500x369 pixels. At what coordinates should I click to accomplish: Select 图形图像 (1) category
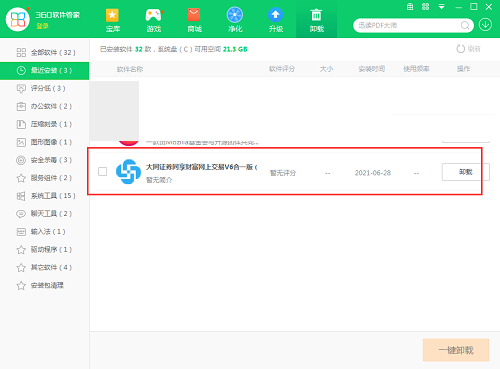click(45, 142)
